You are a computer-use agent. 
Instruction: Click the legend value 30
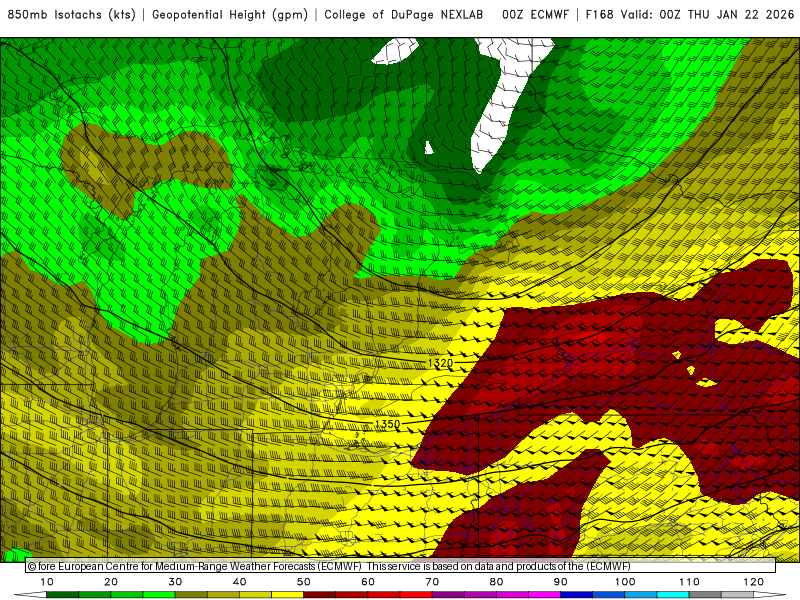[x=175, y=582]
